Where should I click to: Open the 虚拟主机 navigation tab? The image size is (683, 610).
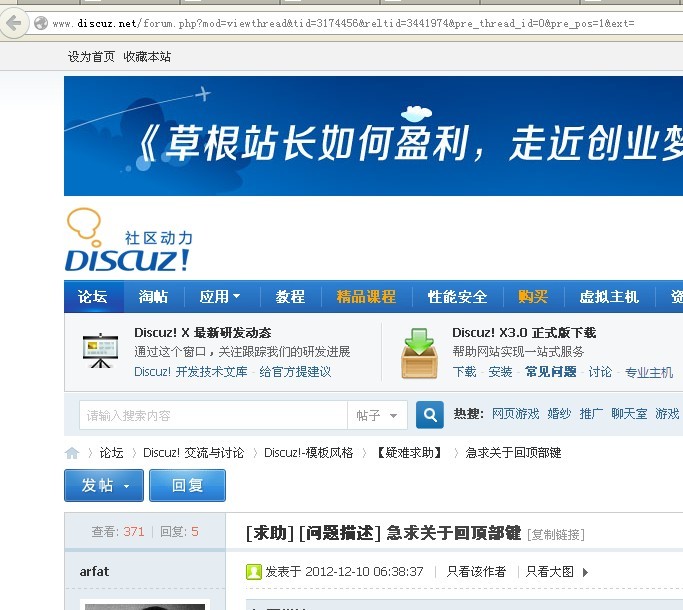tap(609, 297)
